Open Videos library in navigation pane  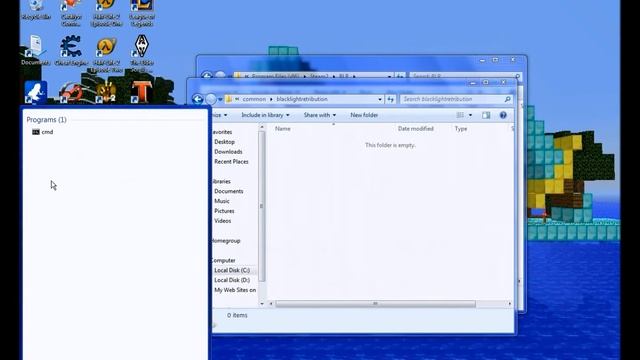[222, 221]
